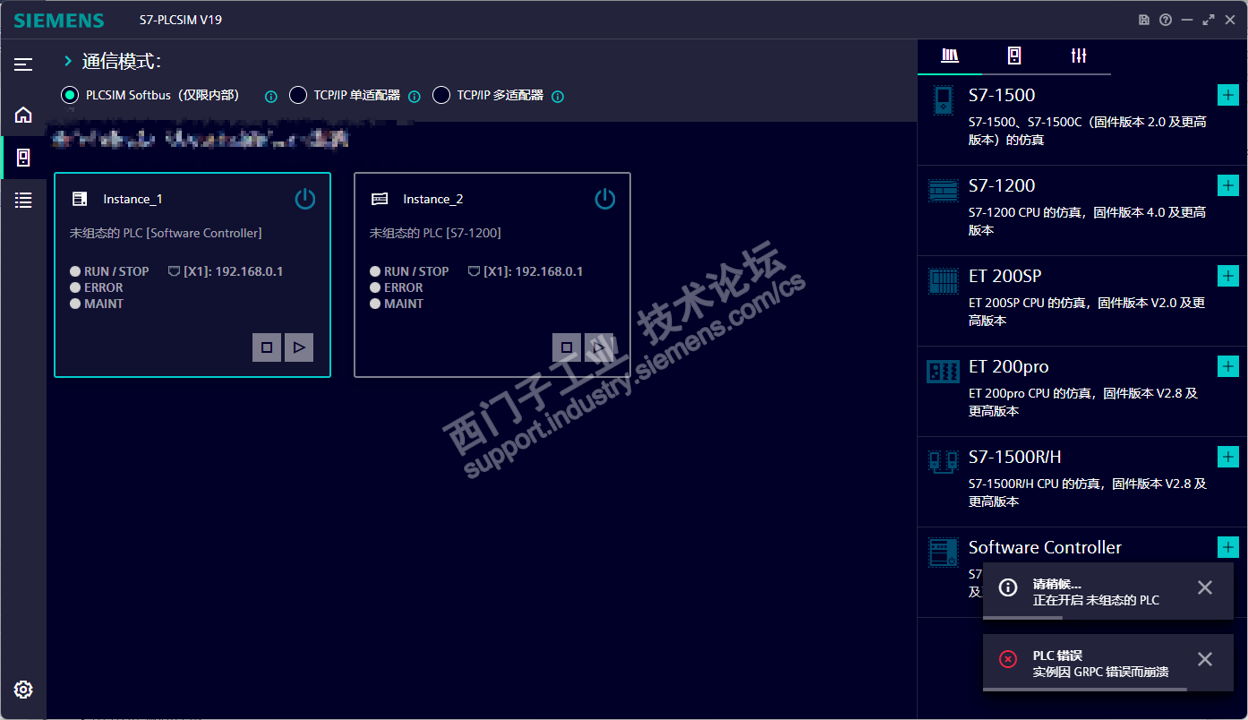
Task: Dismiss the 请稍候 notification
Action: point(1205,588)
